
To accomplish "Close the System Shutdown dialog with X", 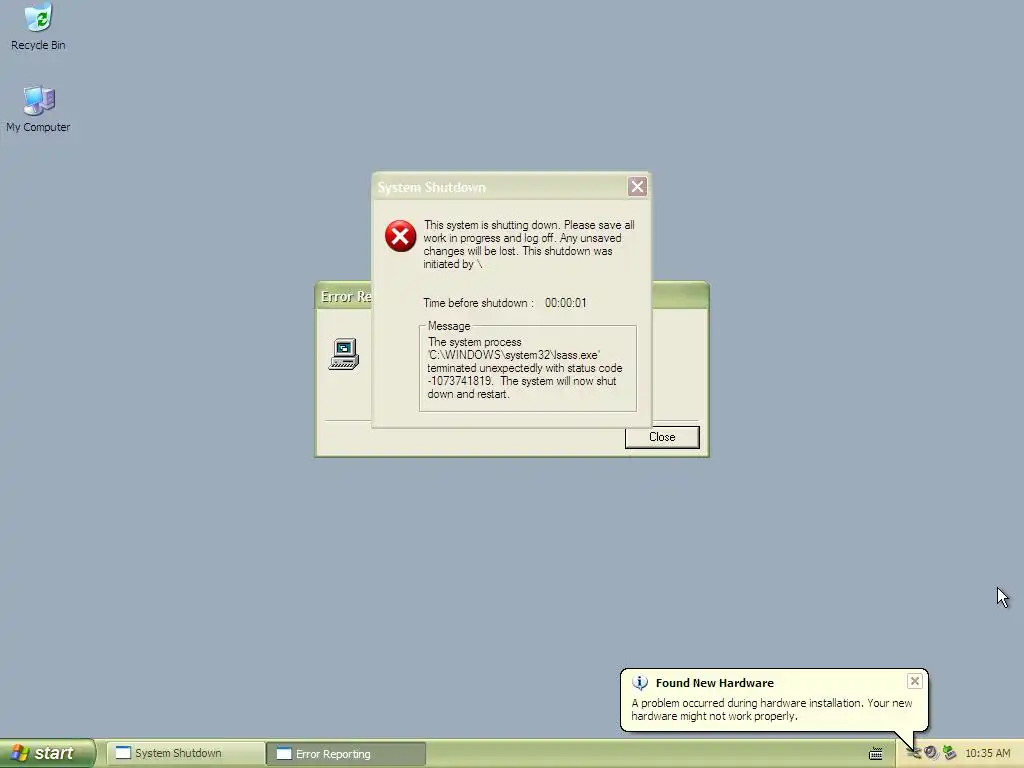I will coord(637,187).
